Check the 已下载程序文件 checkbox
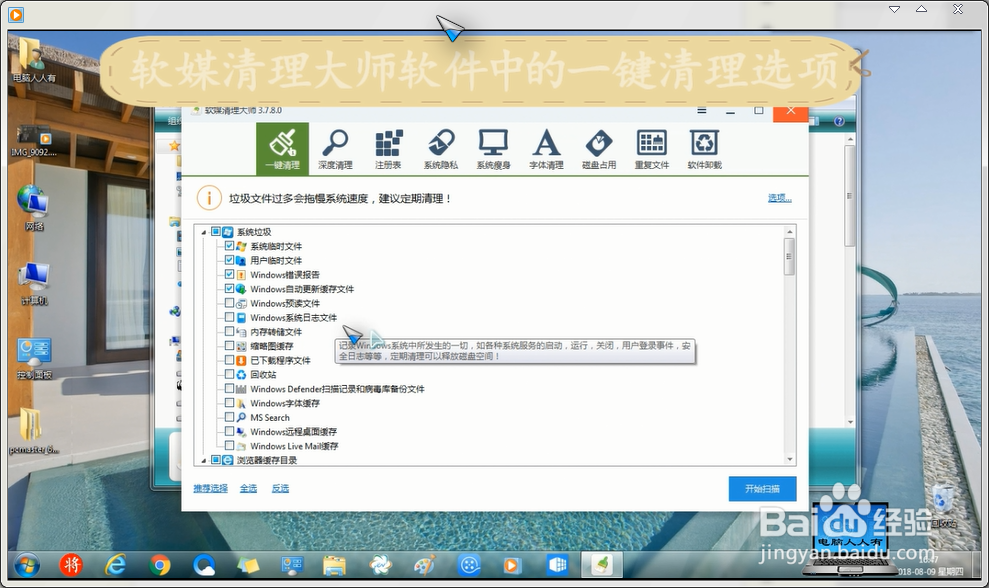The width and height of the screenshot is (989, 588). point(230,360)
